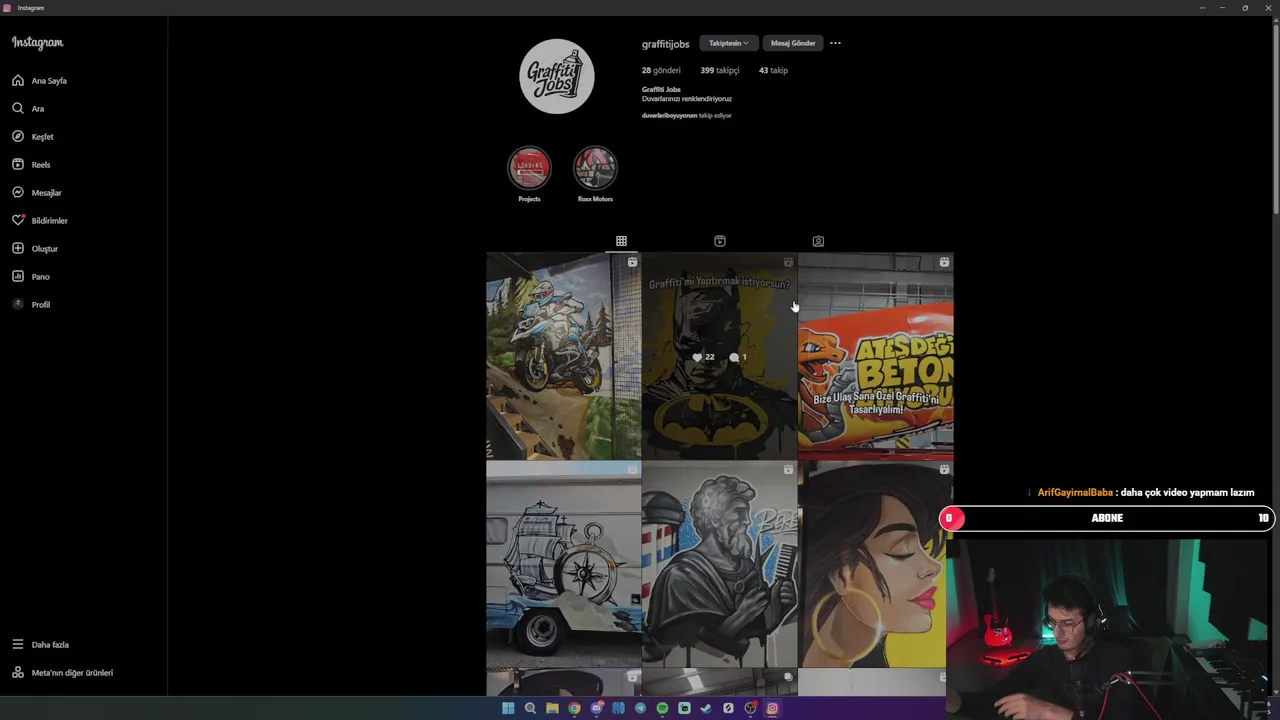Open Telegram from the taskbar
1280x720 pixels.
point(640,708)
